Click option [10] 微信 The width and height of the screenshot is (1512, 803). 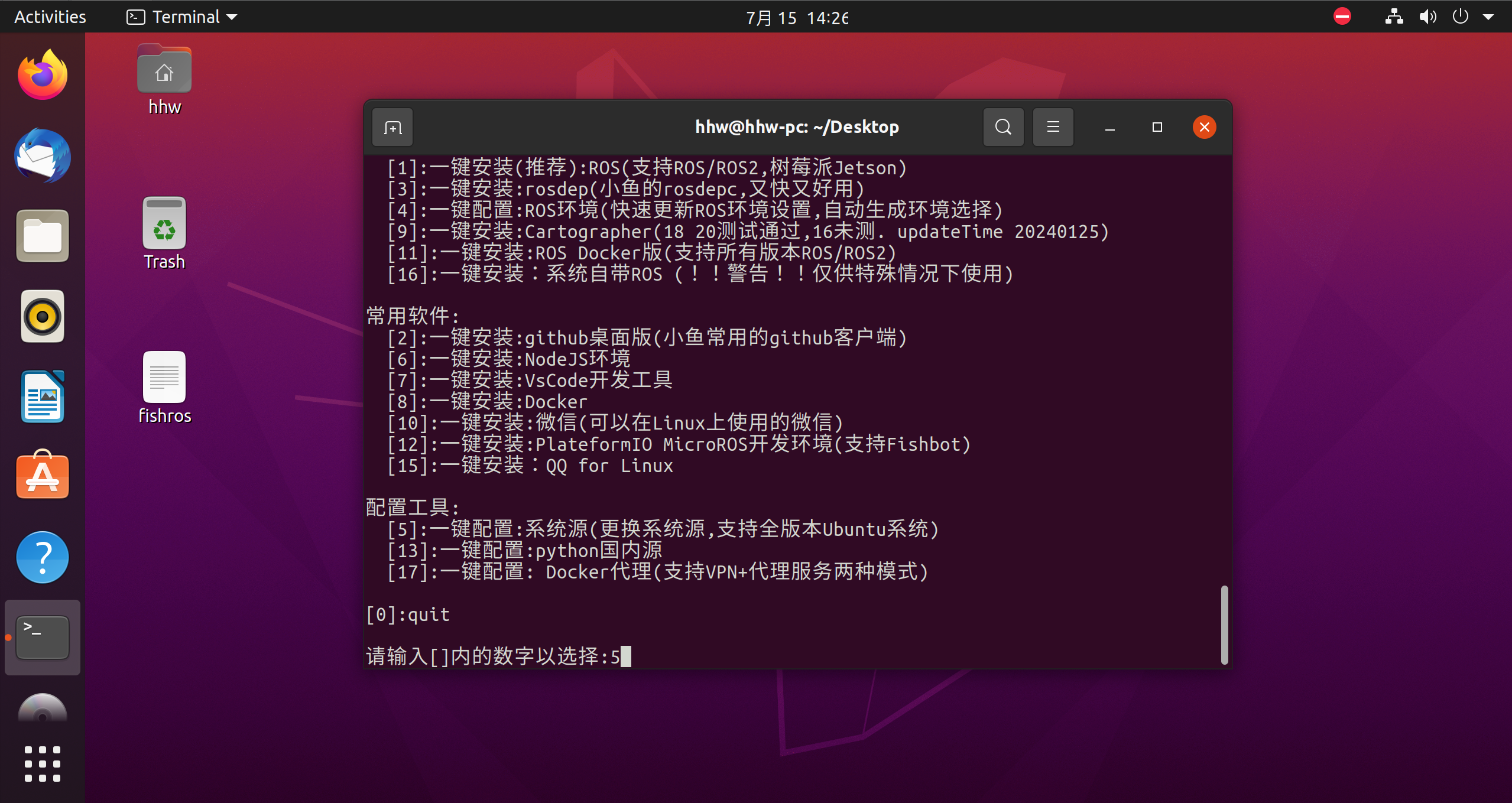pos(615,423)
